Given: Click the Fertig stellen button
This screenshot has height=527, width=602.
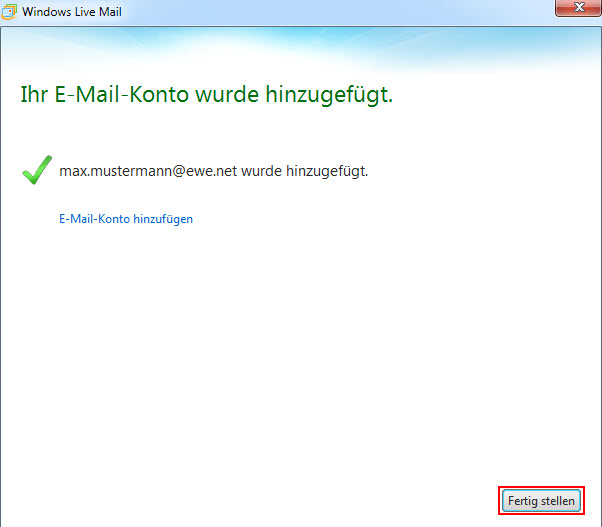Looking at the screenshot, I should click(x=541, y=501).
